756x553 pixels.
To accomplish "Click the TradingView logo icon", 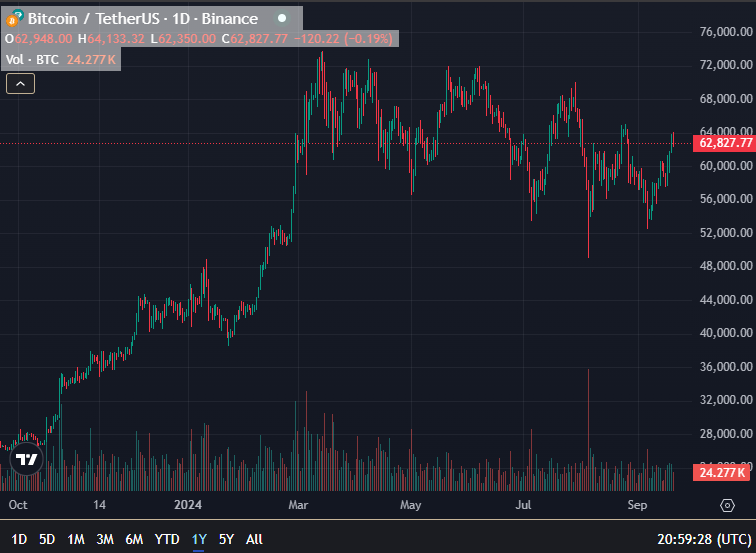I will [26, 459].
